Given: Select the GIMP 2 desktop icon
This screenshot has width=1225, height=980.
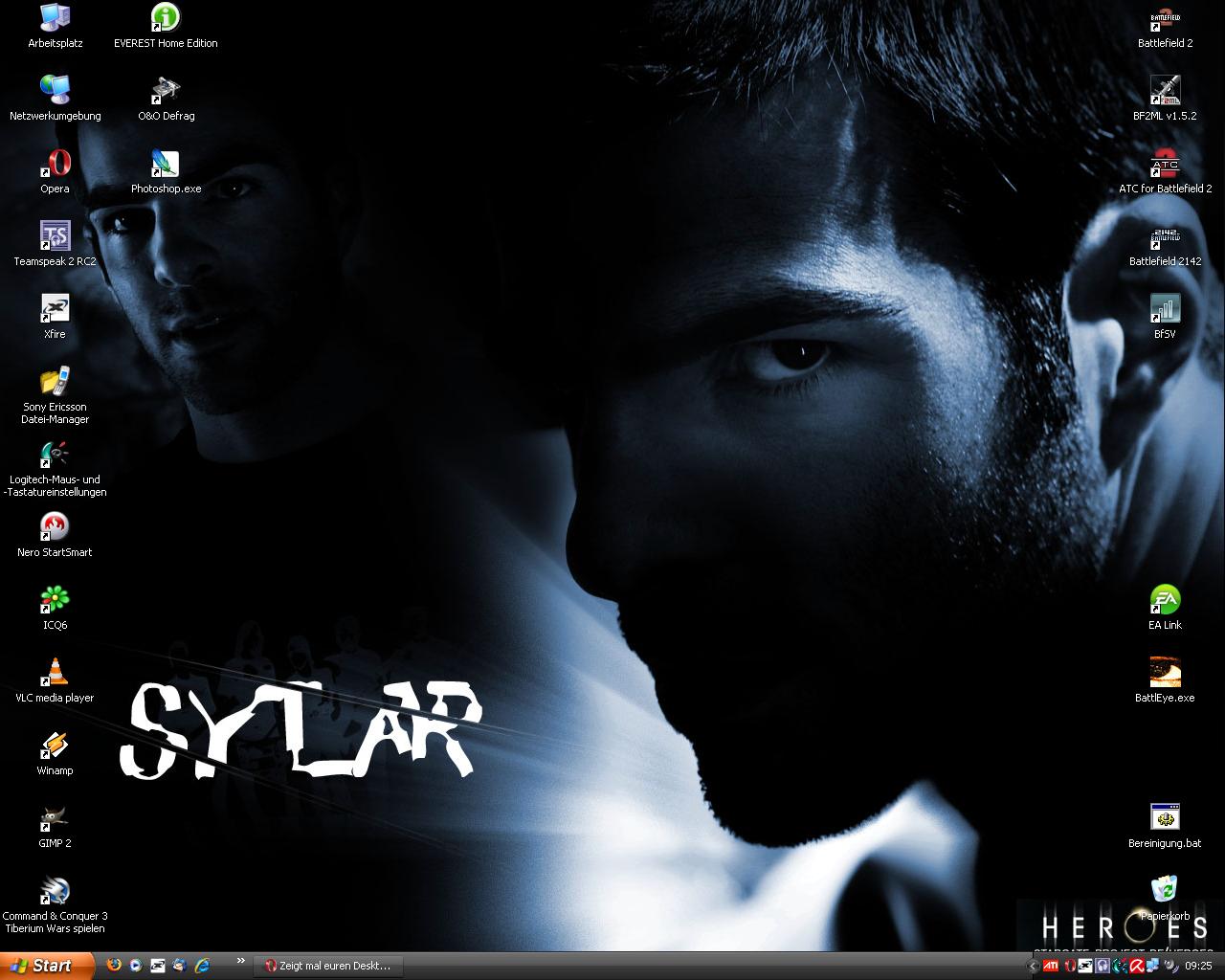Looking at the screenshot, I should (55, 826).
